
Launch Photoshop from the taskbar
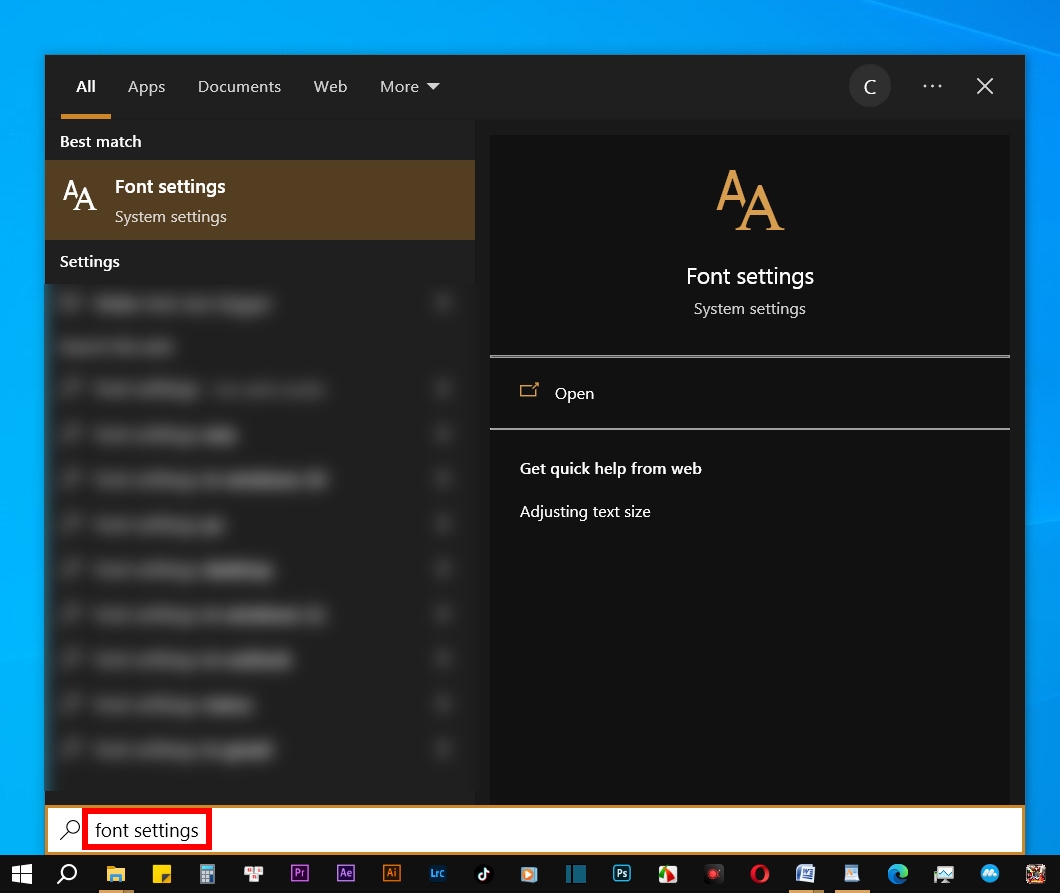point(621,873)
